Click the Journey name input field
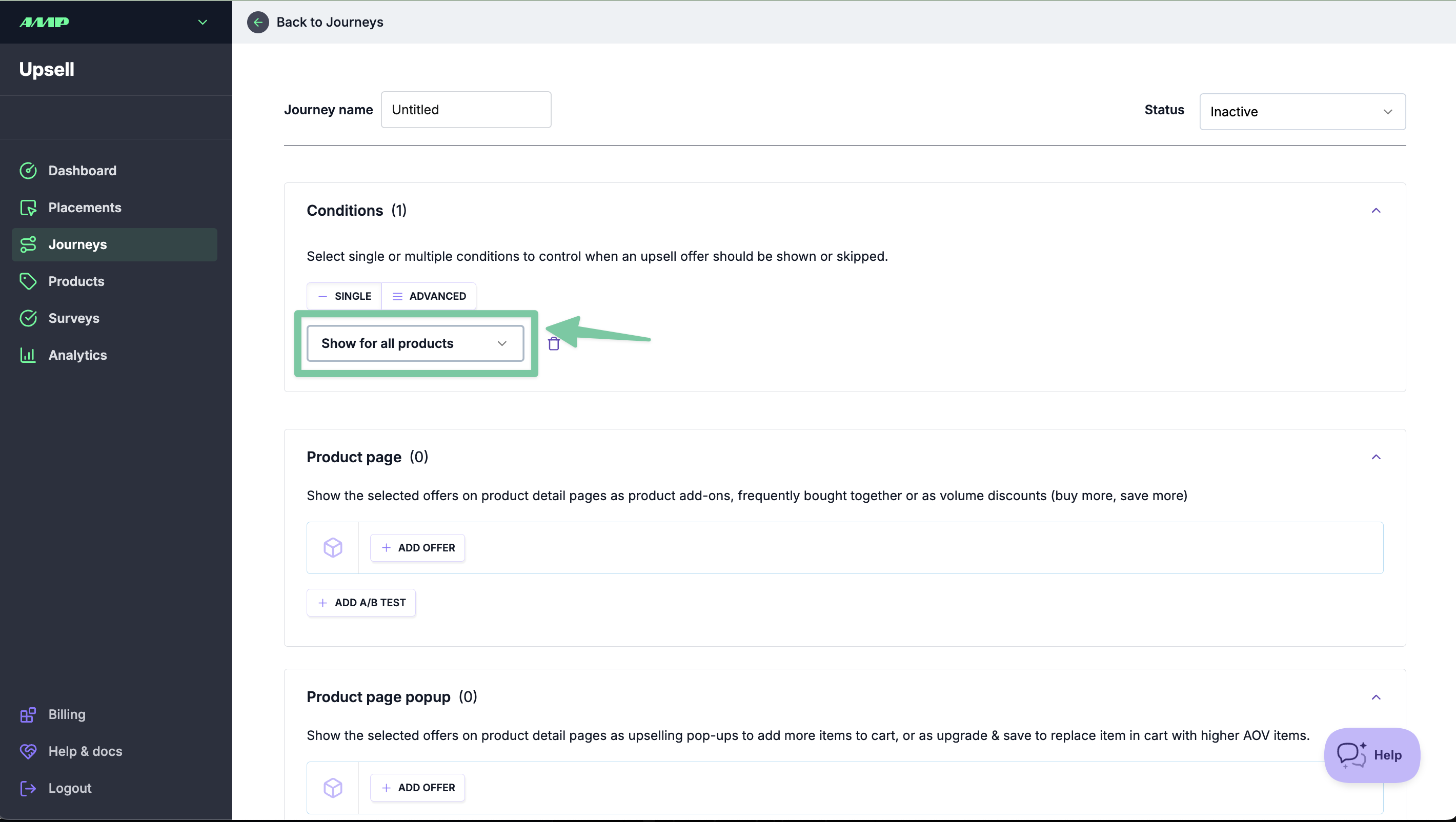Image resolution: width=1456 pixels, height=822 pixels. click(466, 110)
